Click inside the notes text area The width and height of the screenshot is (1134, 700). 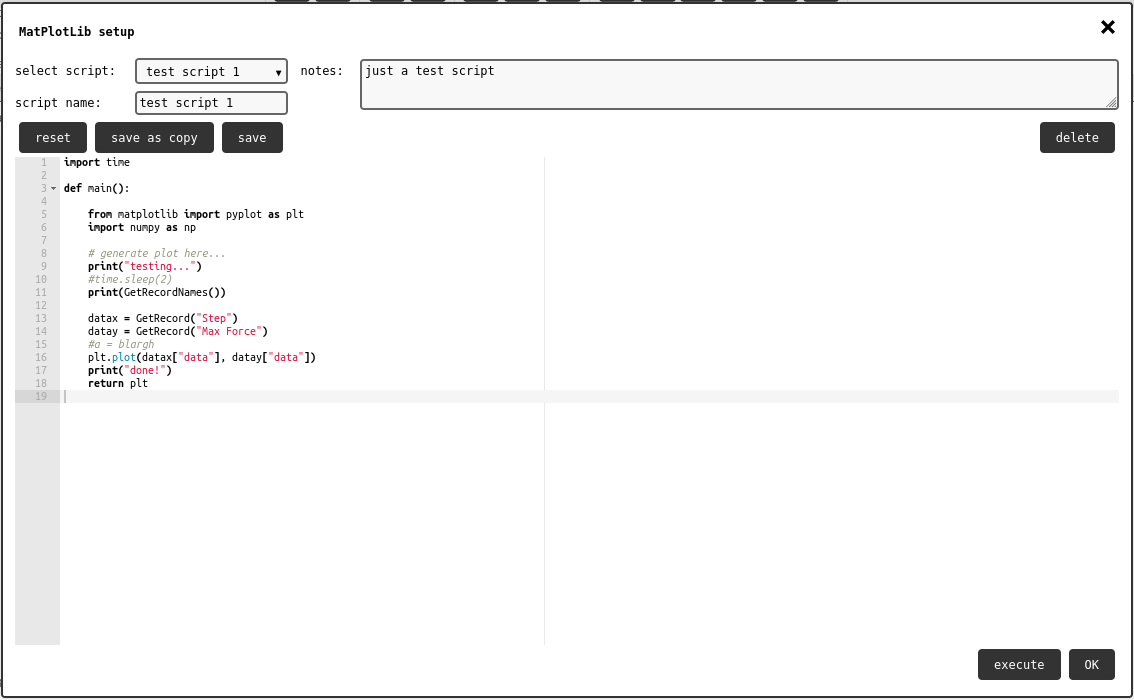pyautogui.click(x=738, y=84)
